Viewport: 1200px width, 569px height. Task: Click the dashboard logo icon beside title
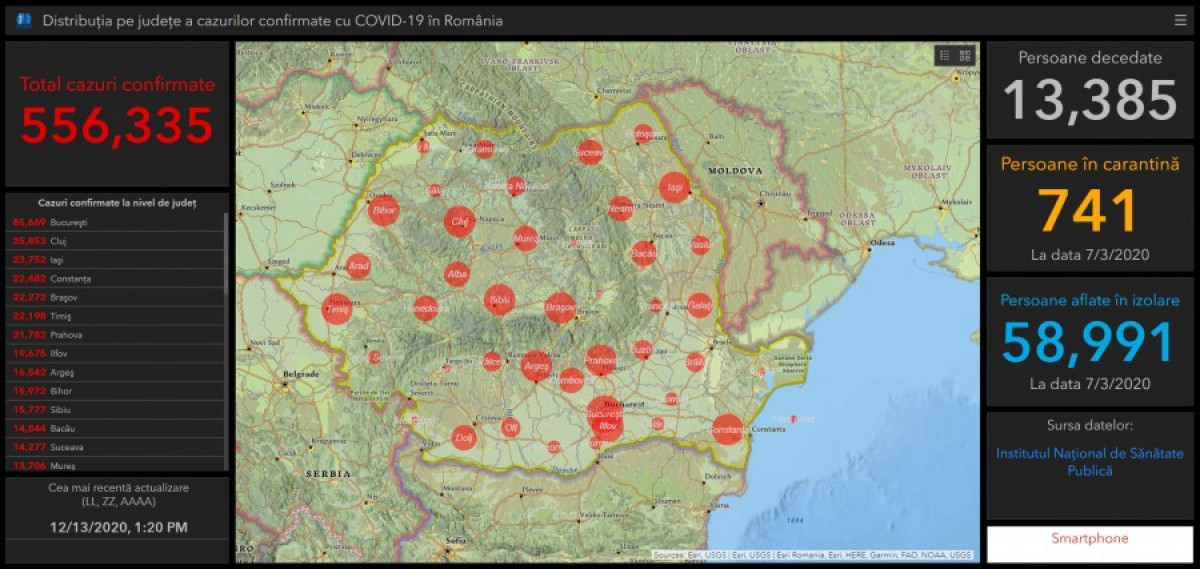(x=24, y=20)
